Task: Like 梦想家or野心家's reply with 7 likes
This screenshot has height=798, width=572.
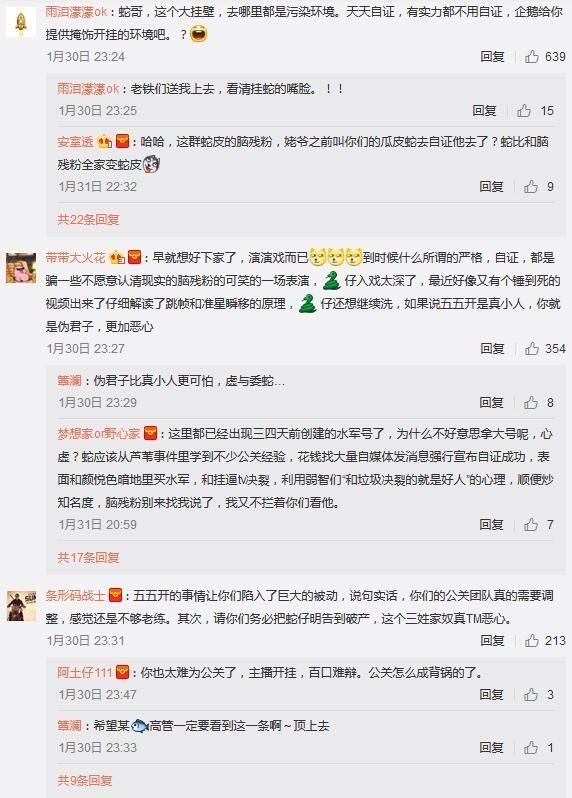Action: pos(531,524)
